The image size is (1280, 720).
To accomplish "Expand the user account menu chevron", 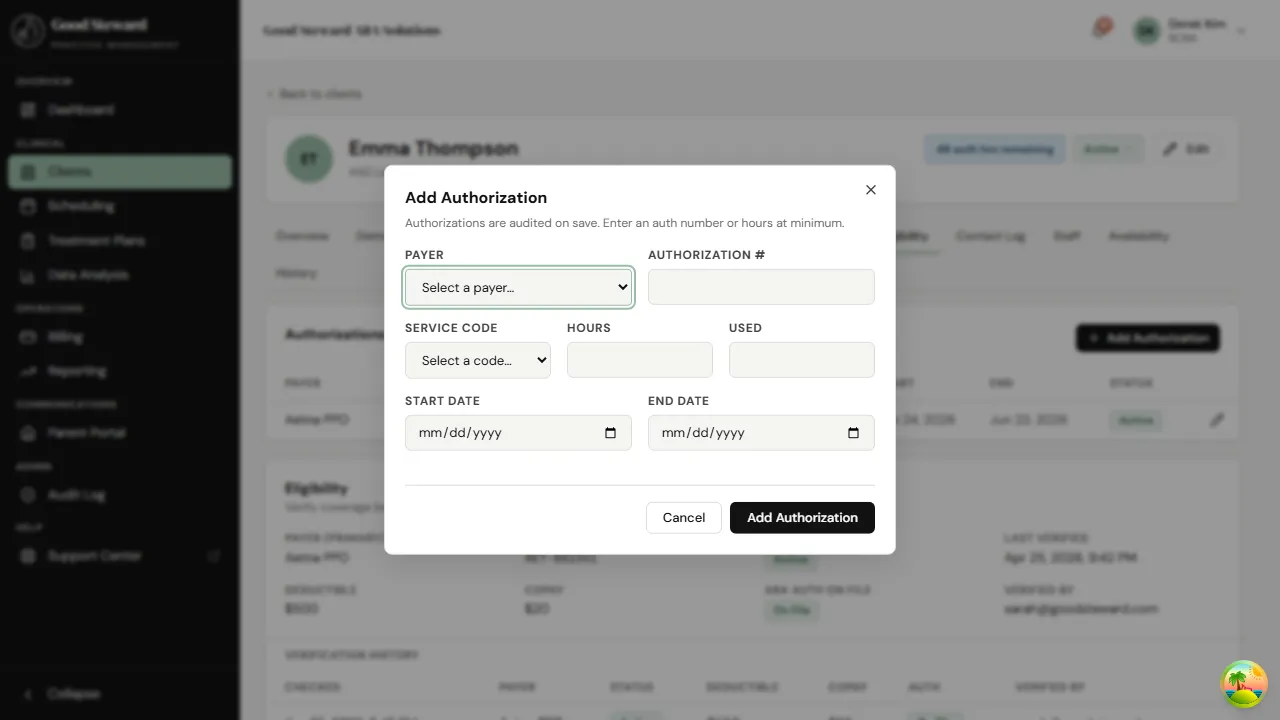I will [1240, 29].
